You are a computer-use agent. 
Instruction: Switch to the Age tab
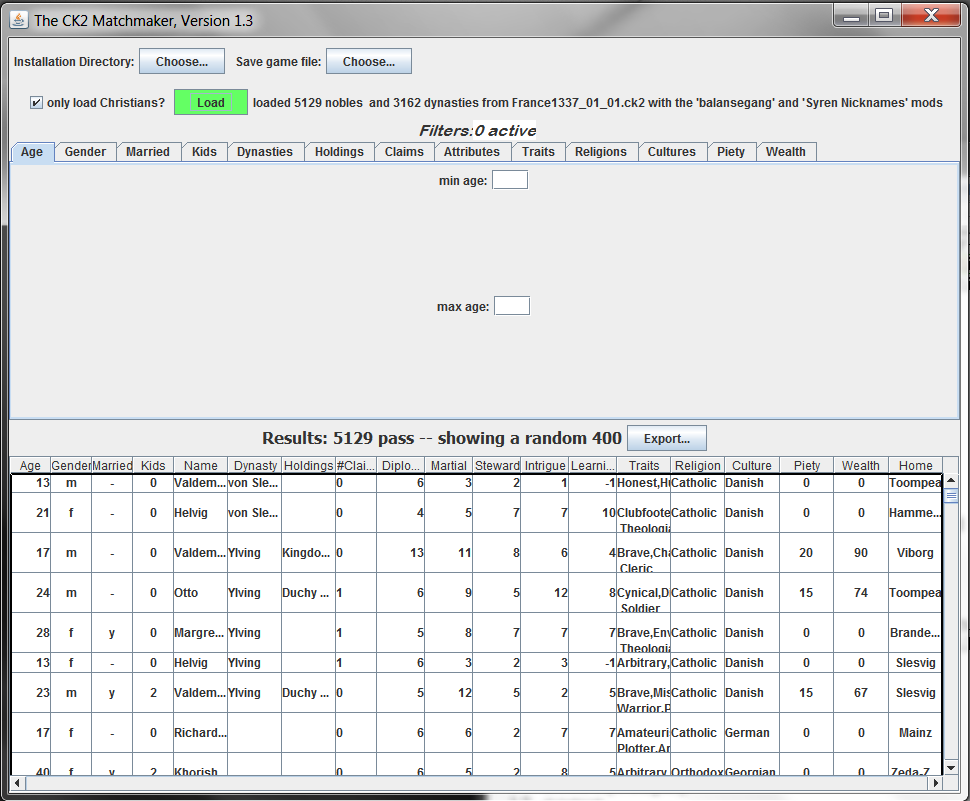(x=32, y=152)
